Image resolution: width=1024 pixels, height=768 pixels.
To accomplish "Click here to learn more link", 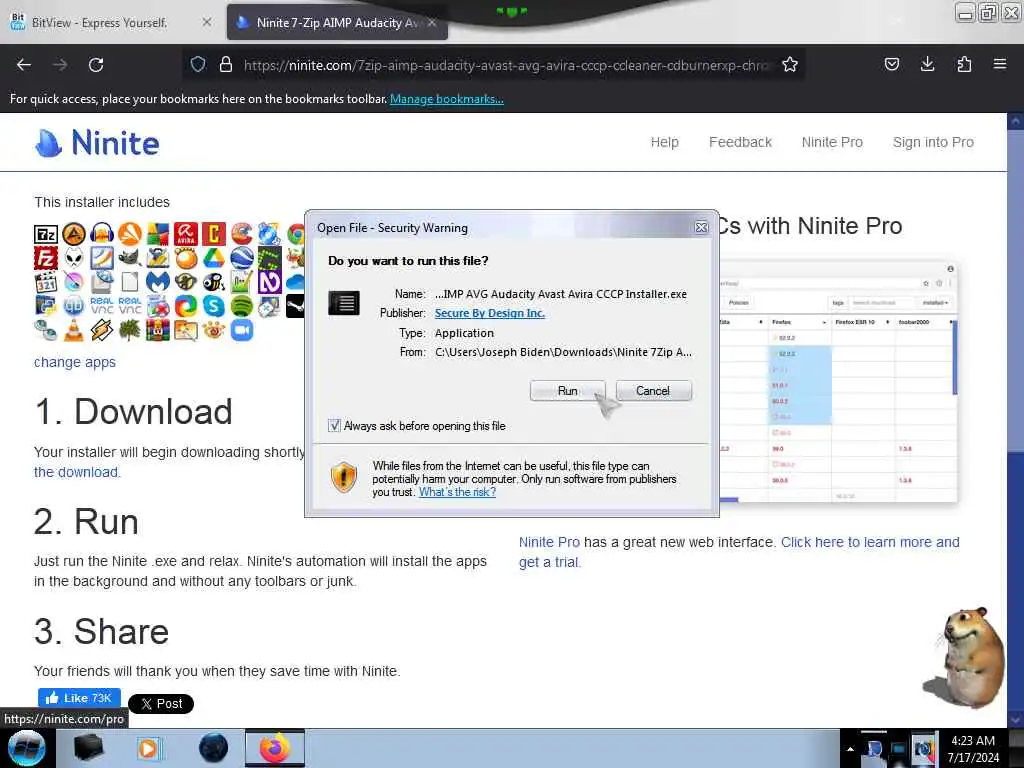I will 870,542.
